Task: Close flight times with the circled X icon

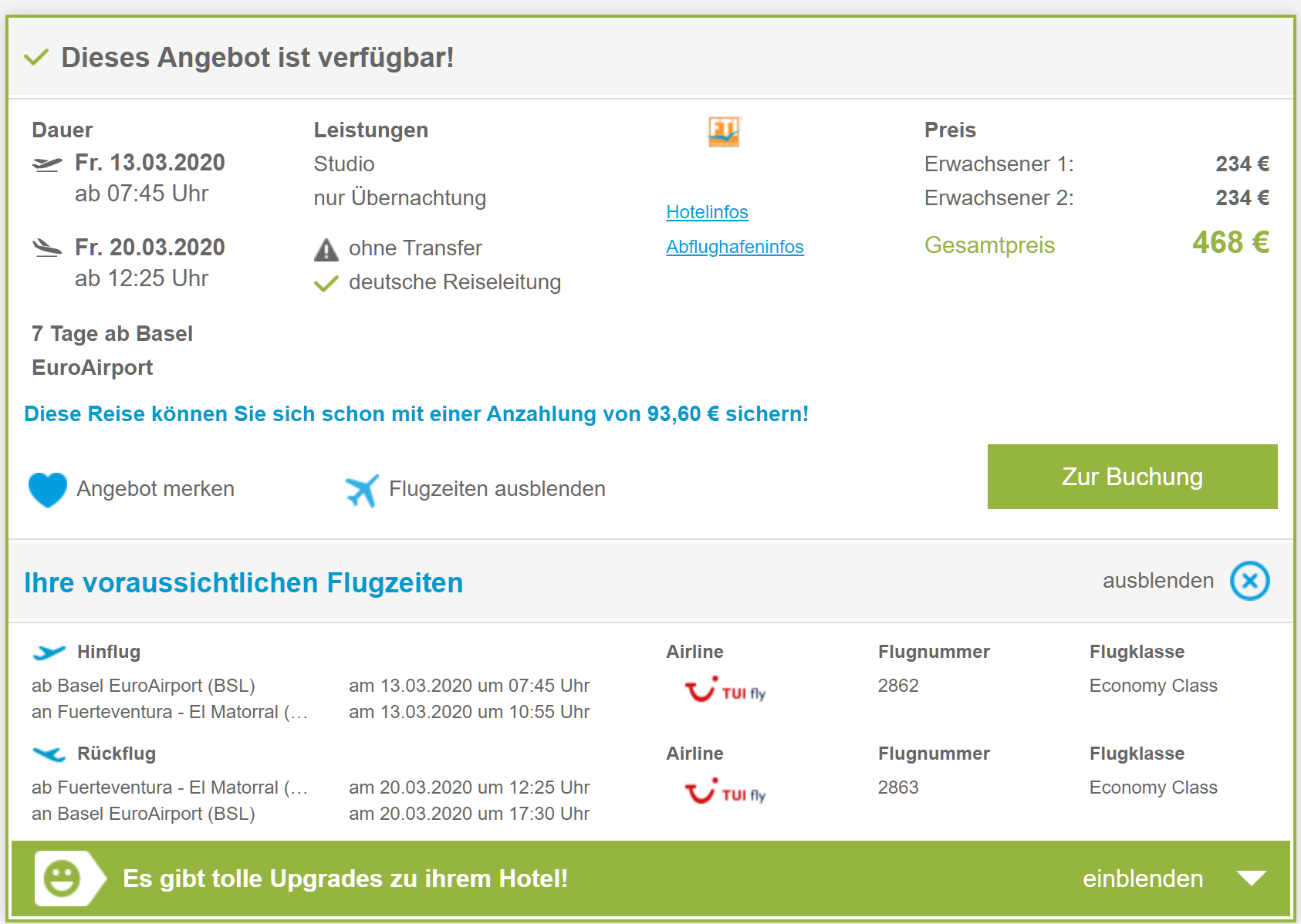Action: (1249, 581)
